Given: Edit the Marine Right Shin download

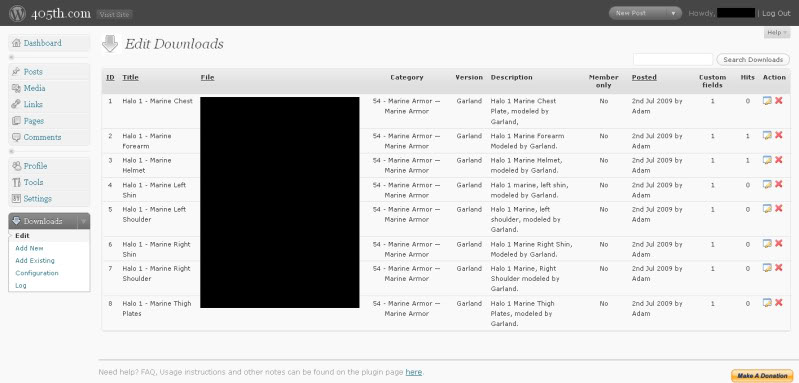Looking at the screenshot, I should pyautogui.click(x=767, y=243).
